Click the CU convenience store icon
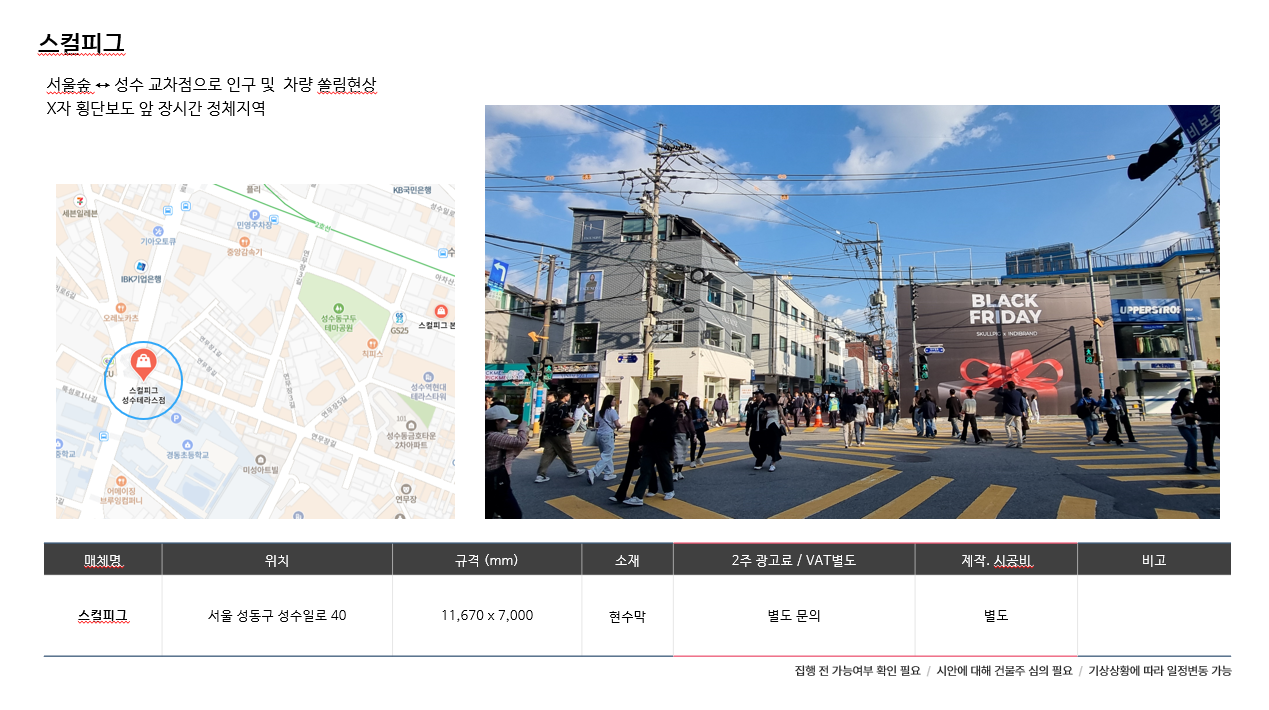 (x=109, y=360)
